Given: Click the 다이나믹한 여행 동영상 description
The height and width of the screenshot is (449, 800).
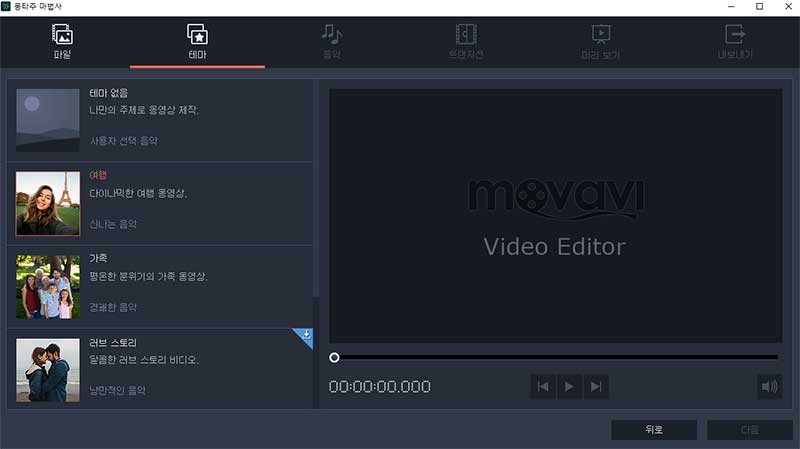Looking at the screenshot, I should pyautogui.click(x=138, y=193).
